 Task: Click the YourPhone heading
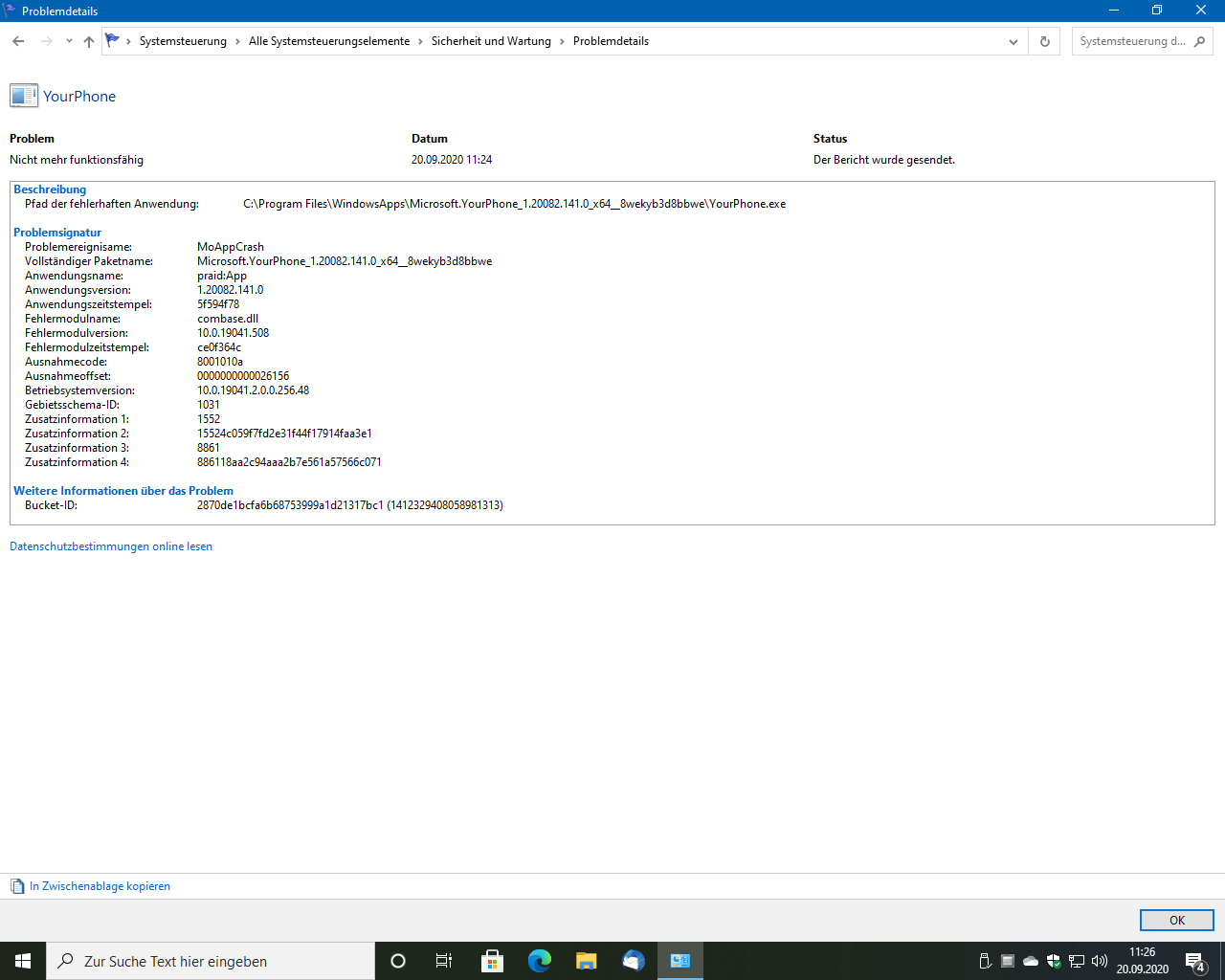pos(79,96)
